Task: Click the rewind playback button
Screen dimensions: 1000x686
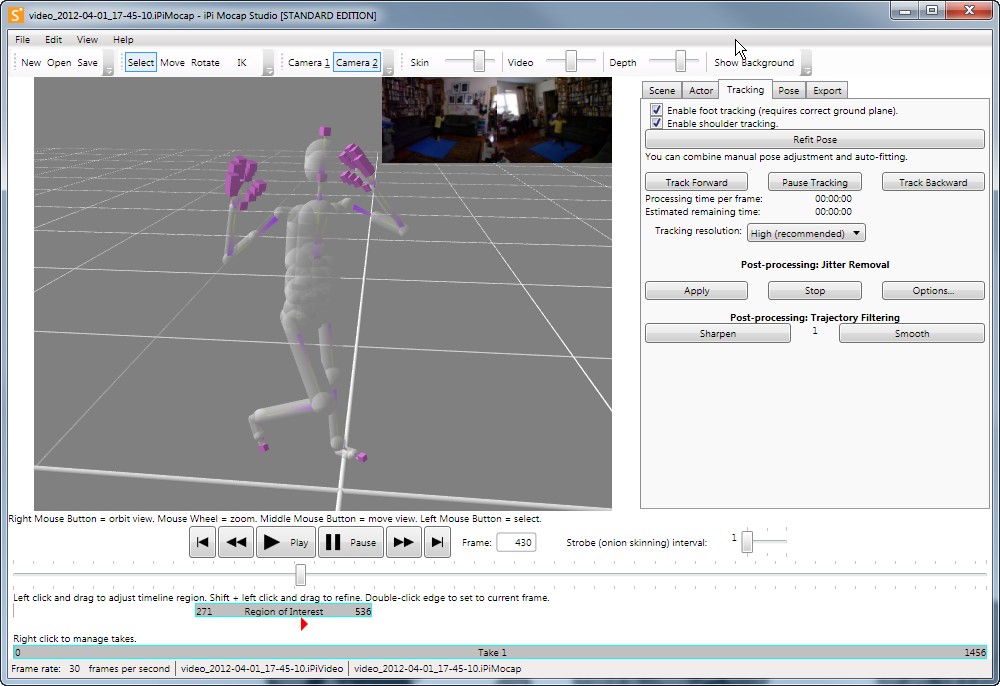Action: coord(236,542)
